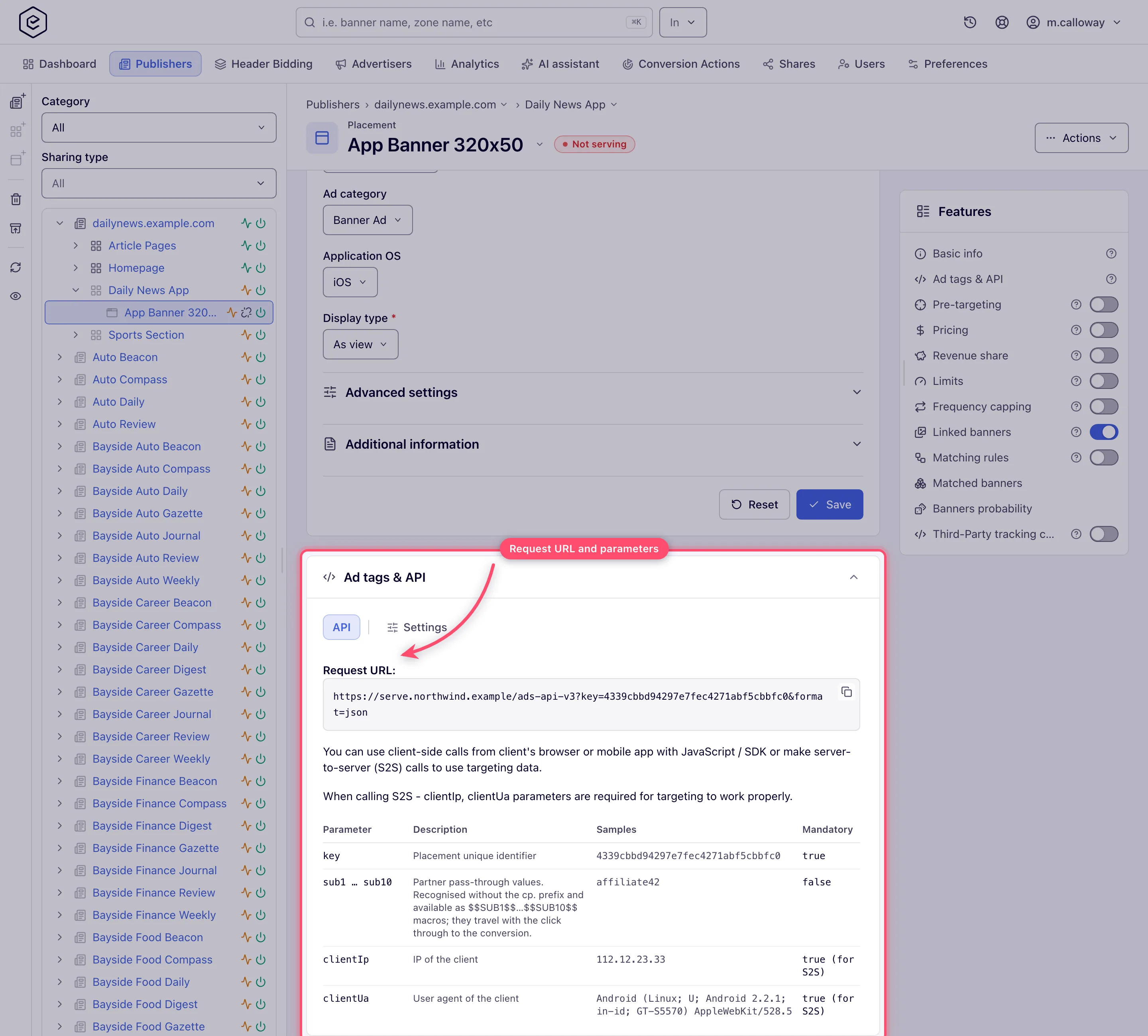Open the Sharing type dropdown

159,183
